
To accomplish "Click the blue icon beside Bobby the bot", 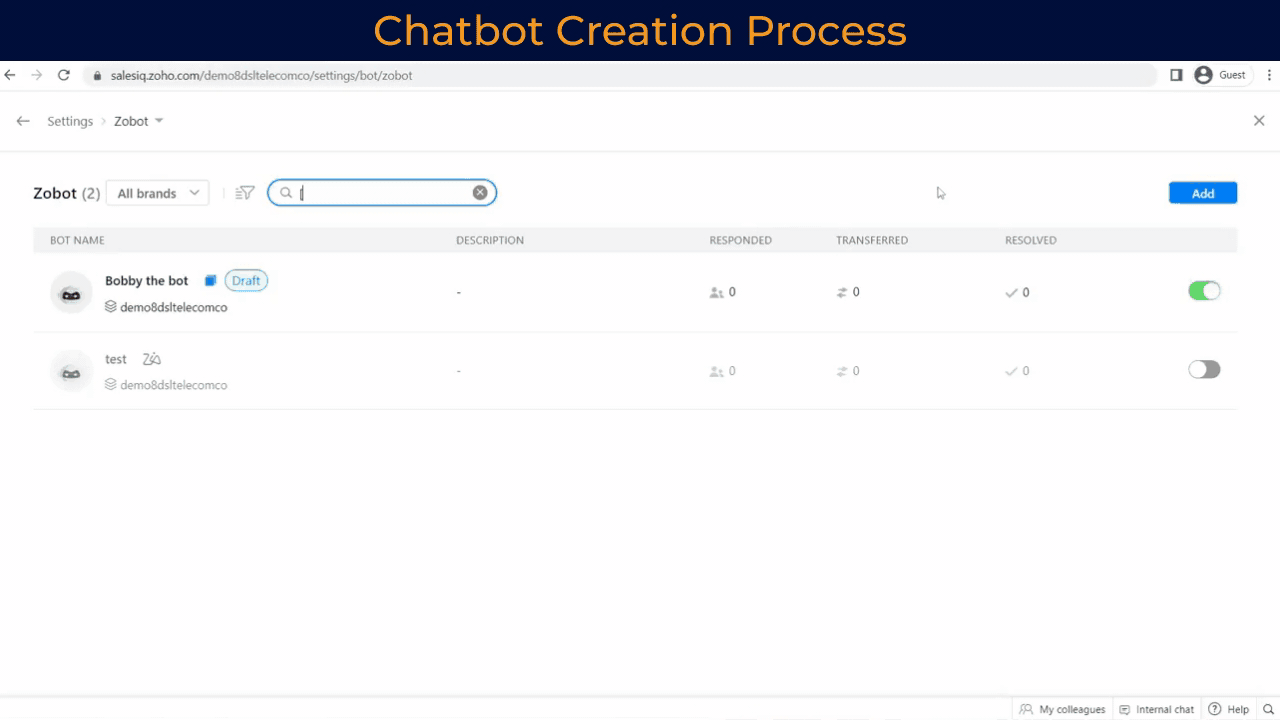I will (x=211, y=281).
